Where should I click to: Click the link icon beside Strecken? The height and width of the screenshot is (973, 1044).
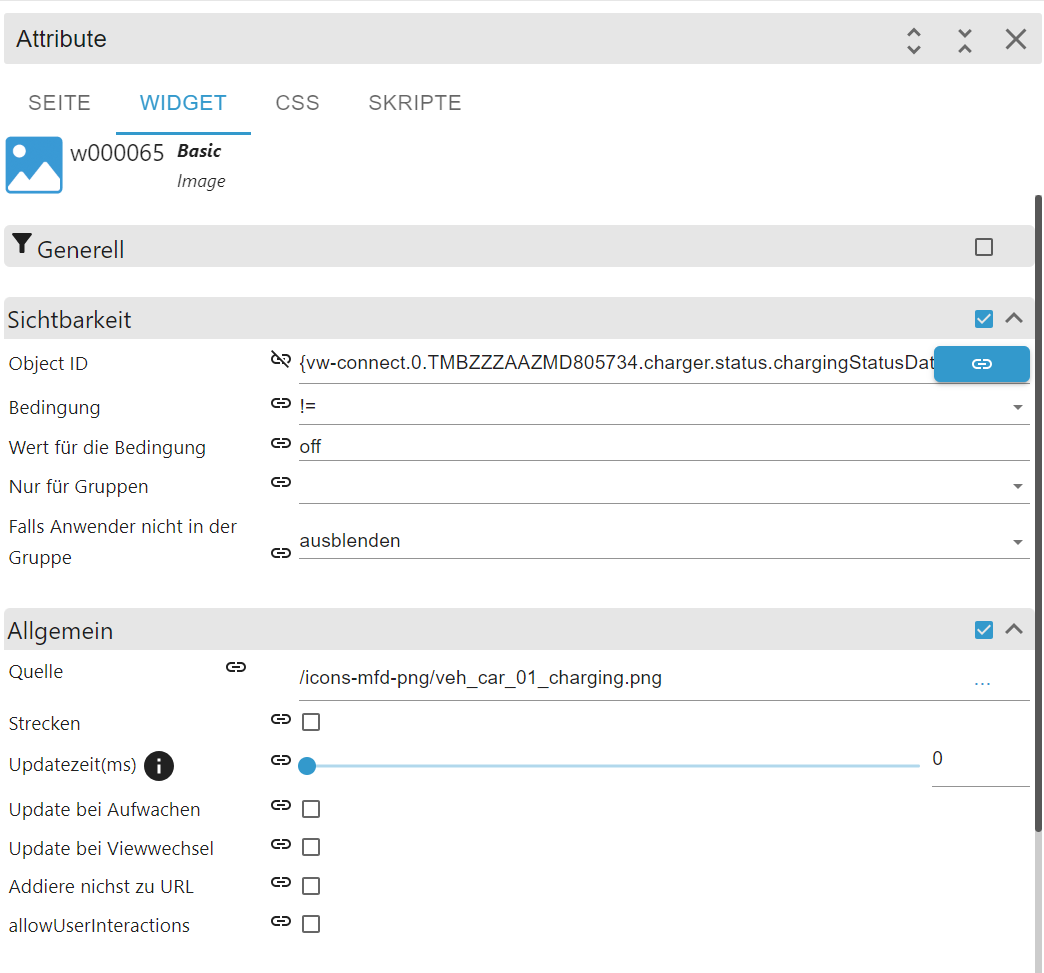[x=281, y=719]
